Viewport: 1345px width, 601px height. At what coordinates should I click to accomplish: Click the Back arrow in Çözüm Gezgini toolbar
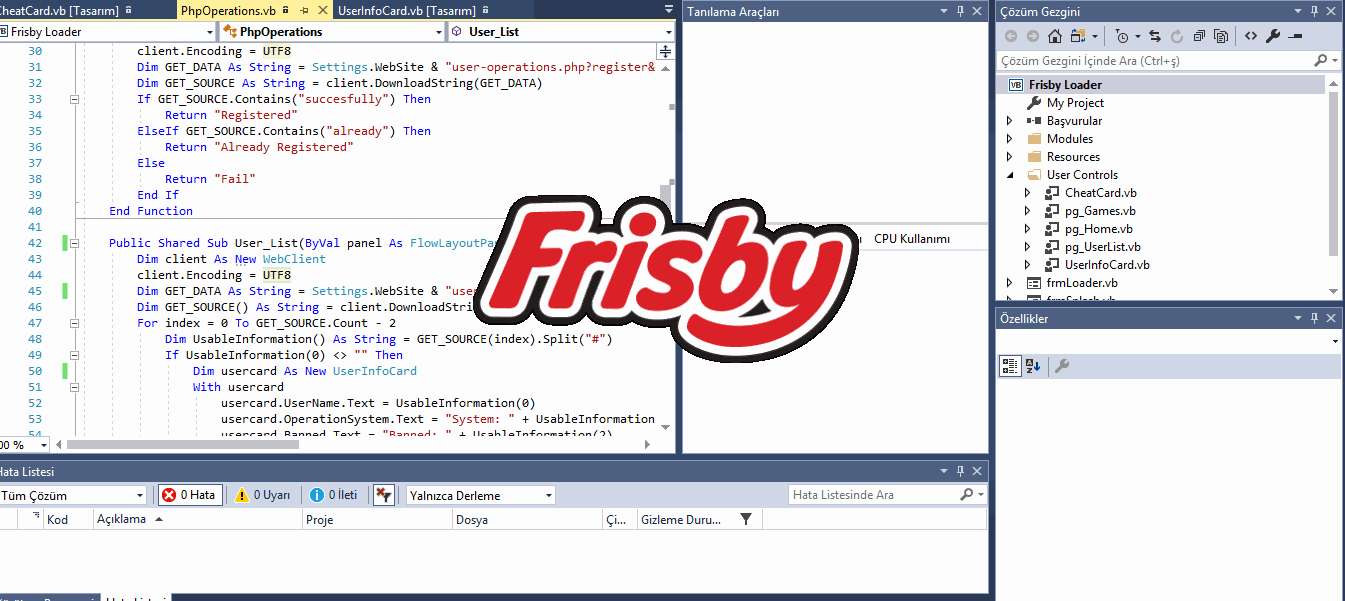[1011, 36]
